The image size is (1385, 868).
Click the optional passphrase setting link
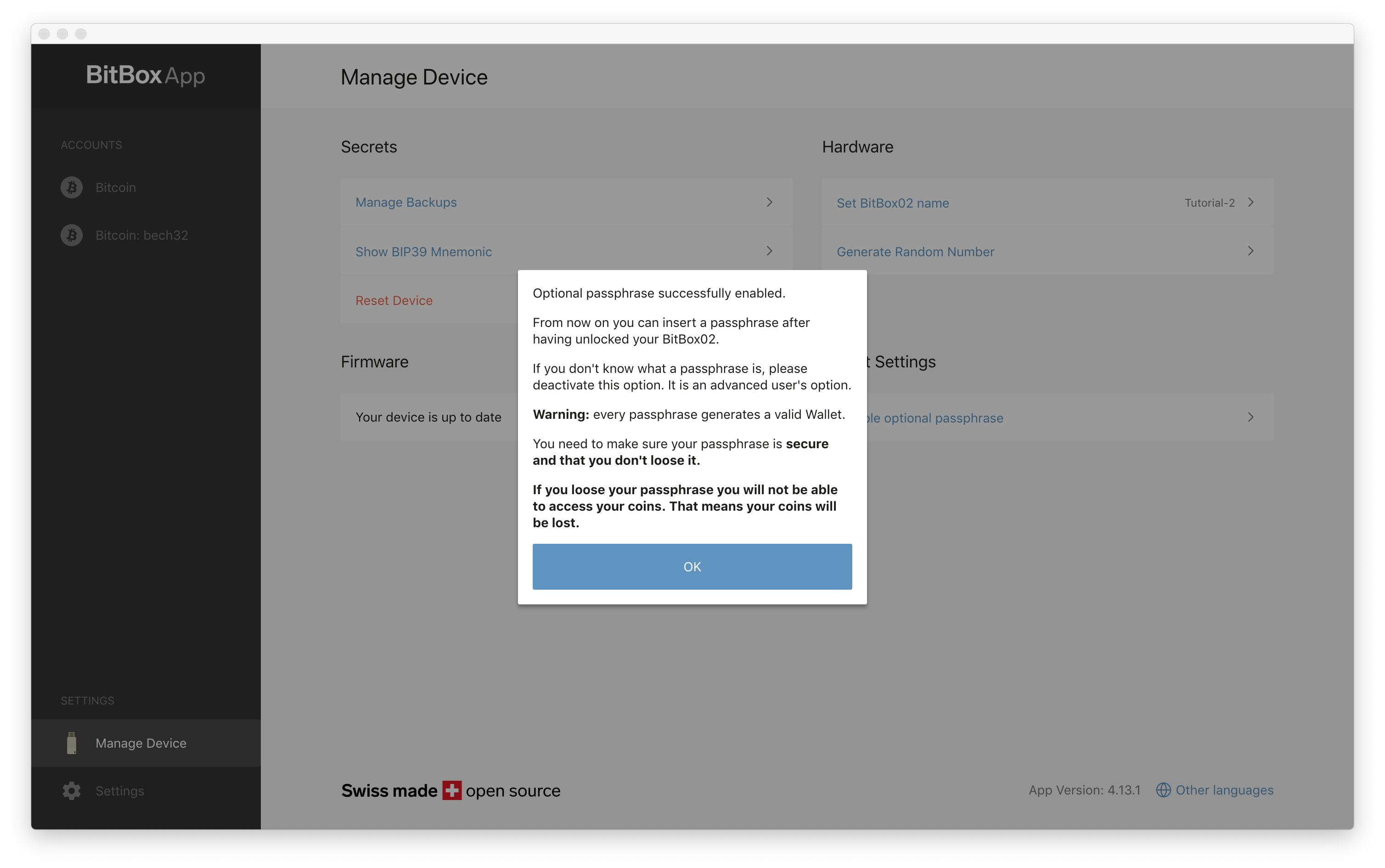click(935, 418)
